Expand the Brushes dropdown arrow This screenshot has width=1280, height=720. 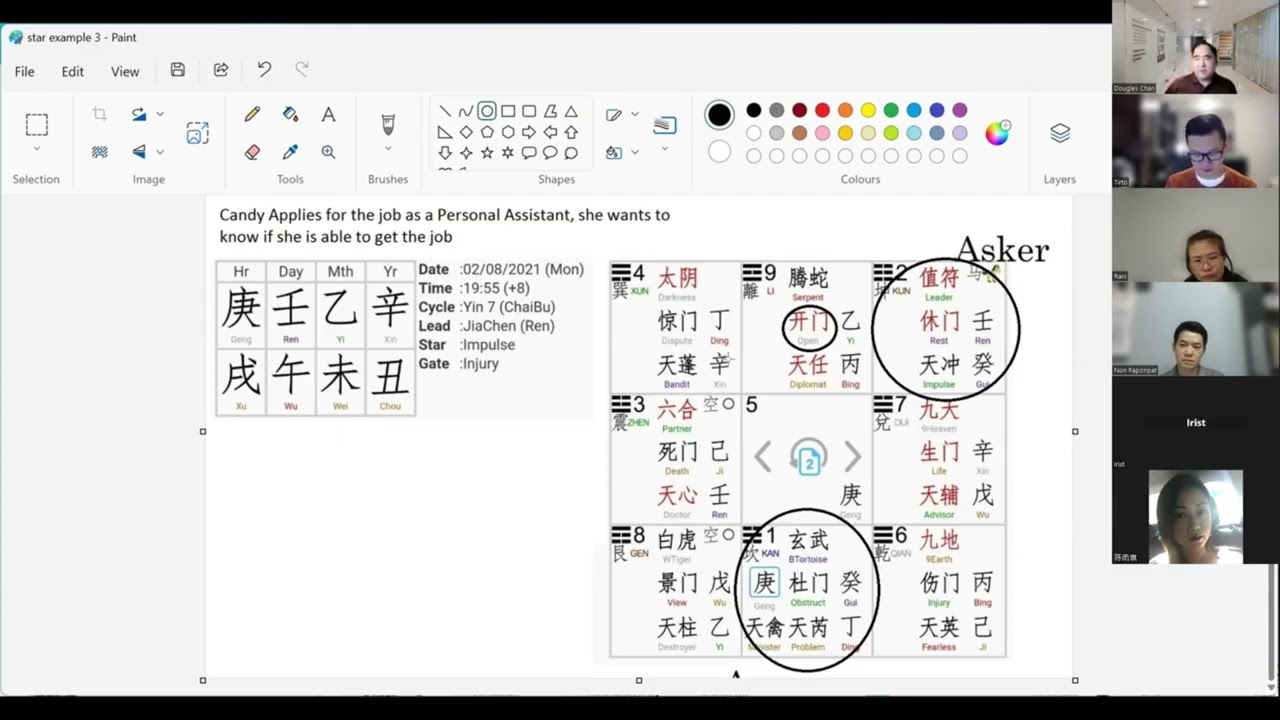click(x=388, y=150)
